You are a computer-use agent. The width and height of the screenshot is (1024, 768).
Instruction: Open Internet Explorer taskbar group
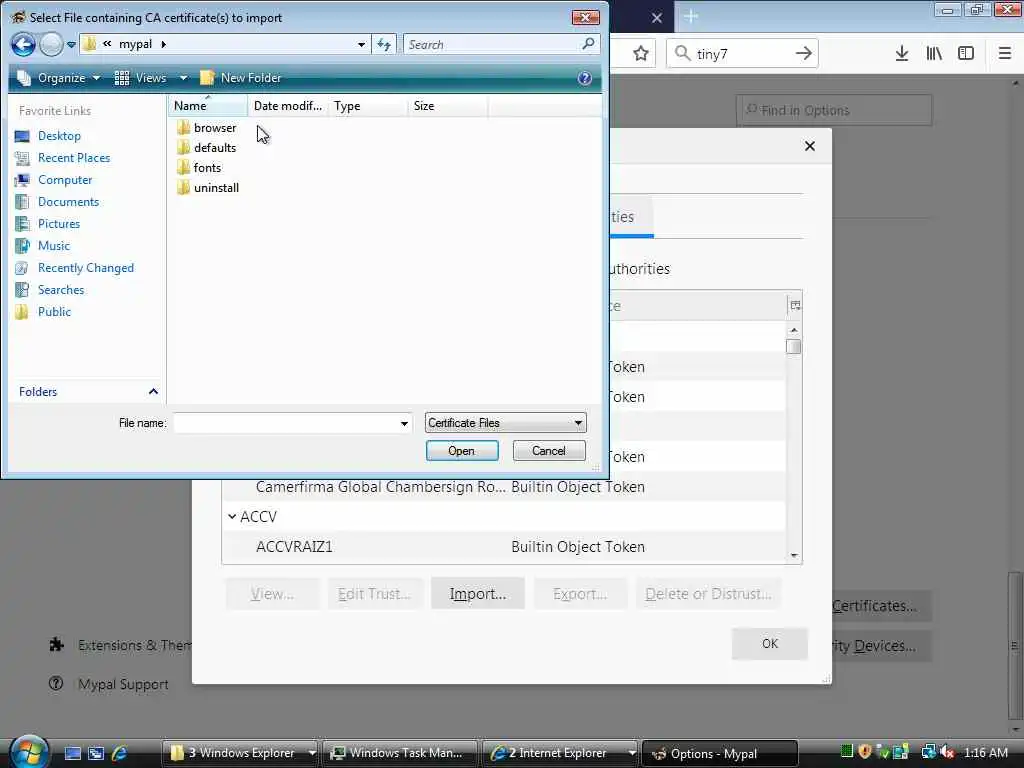[x=561, y=753]
